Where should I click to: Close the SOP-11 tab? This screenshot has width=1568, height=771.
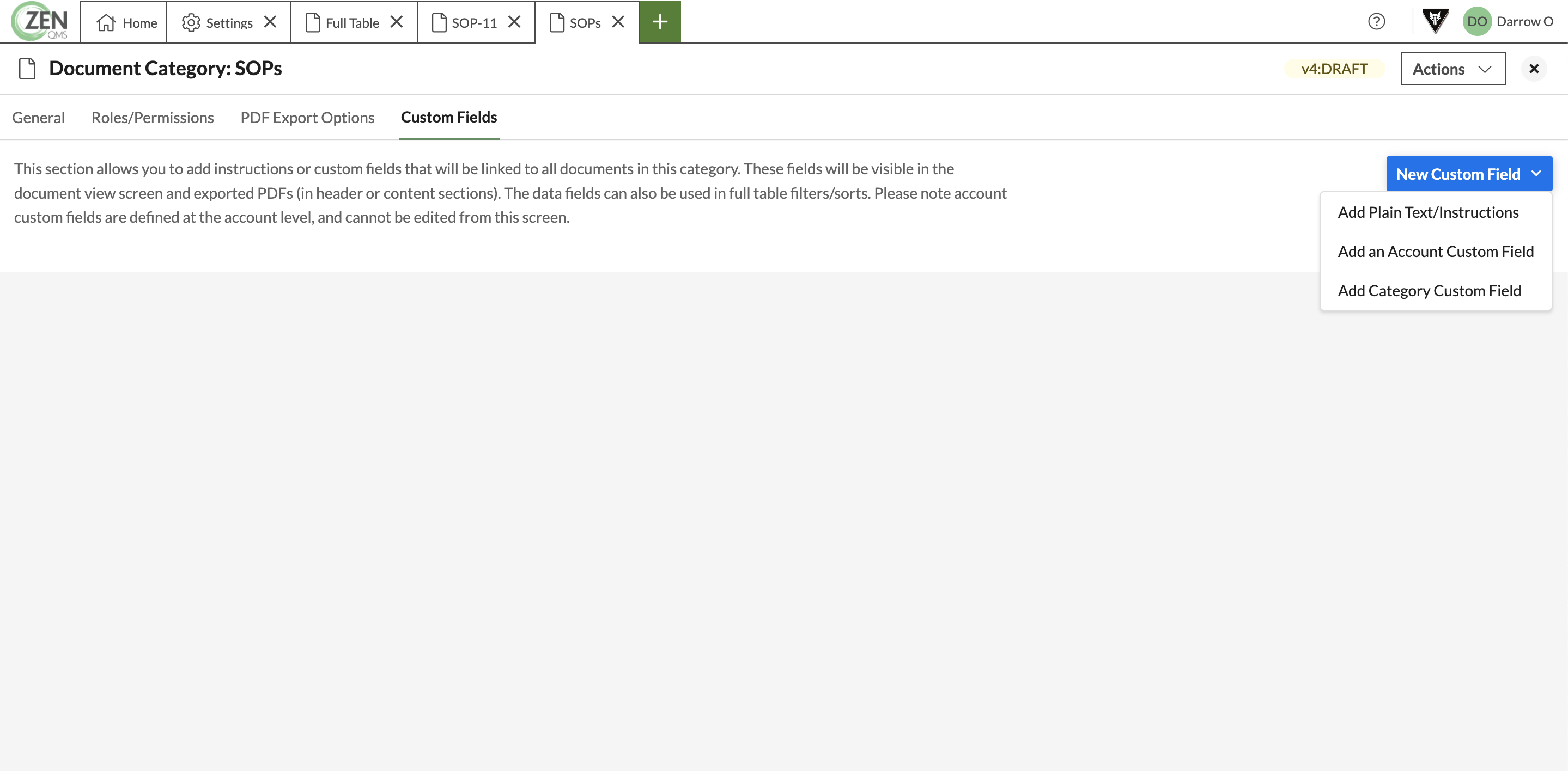coord(514,22)
